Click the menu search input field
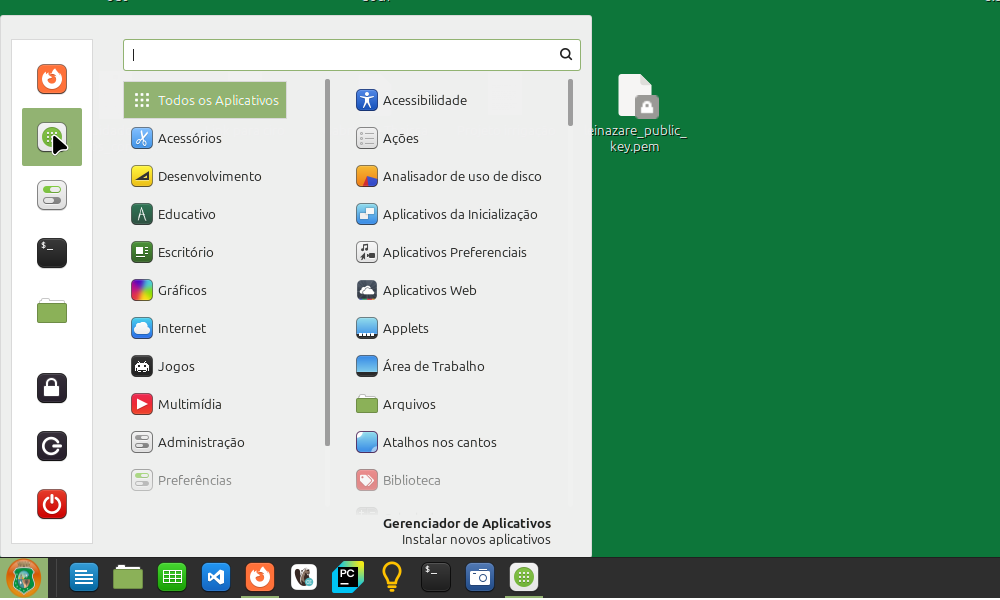The height and width of the screenshot is (600, 1000). coord(340,55)
